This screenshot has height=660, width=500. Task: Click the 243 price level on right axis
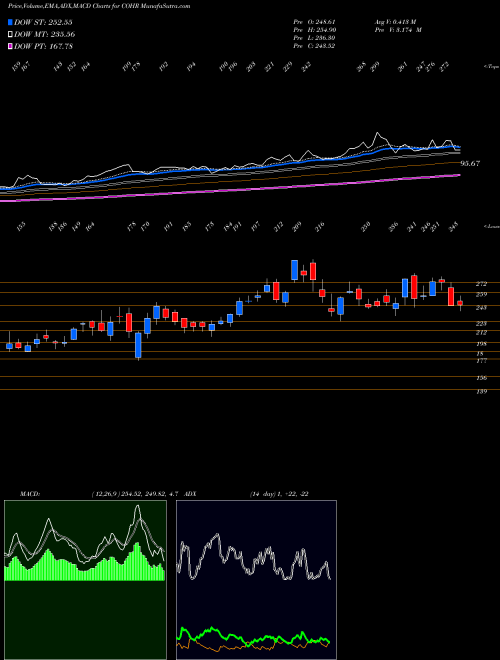[x=481, y=308]
